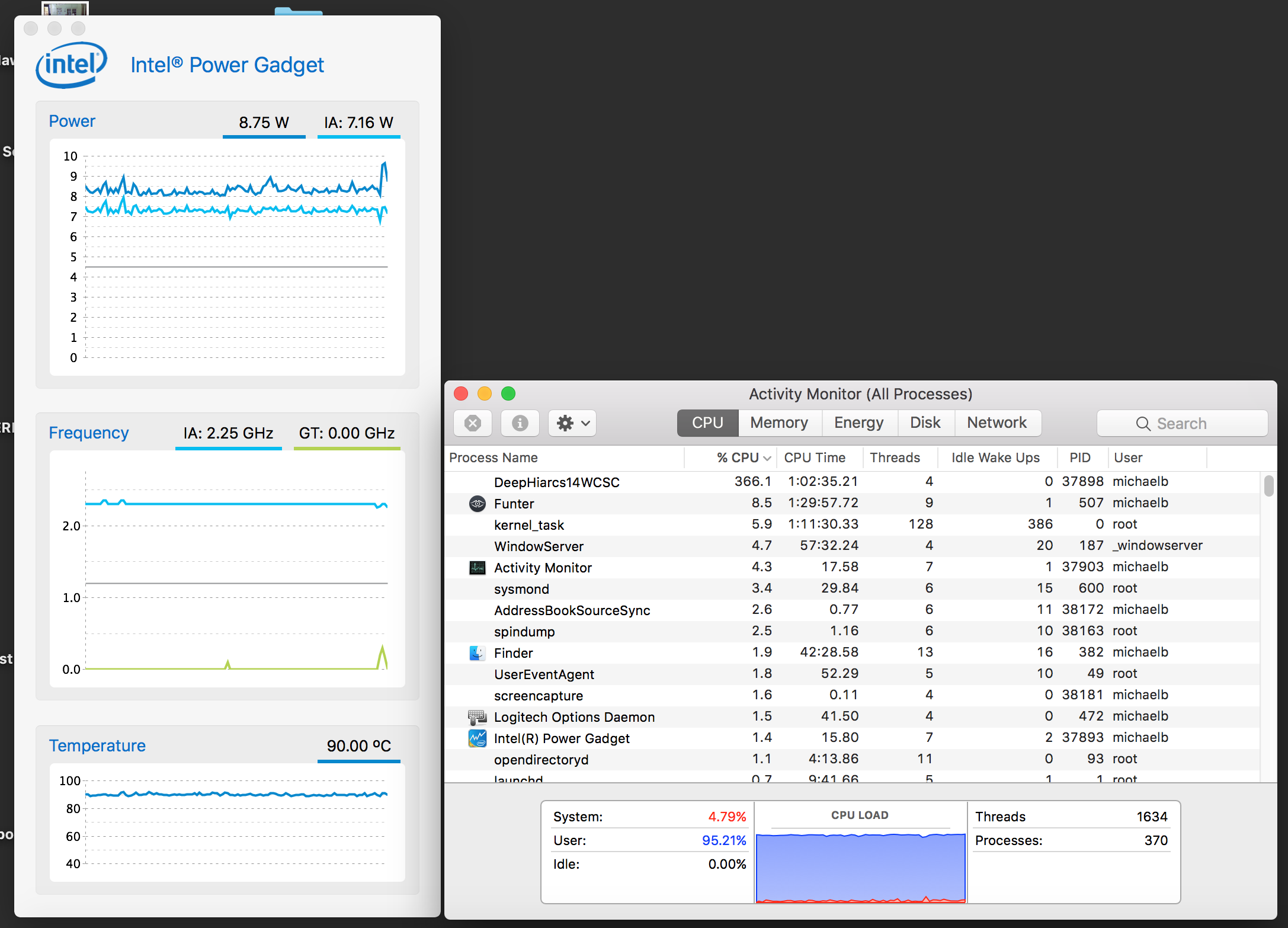
Task: Select the opendirectoryd process row
Action: tap(852, 759)
